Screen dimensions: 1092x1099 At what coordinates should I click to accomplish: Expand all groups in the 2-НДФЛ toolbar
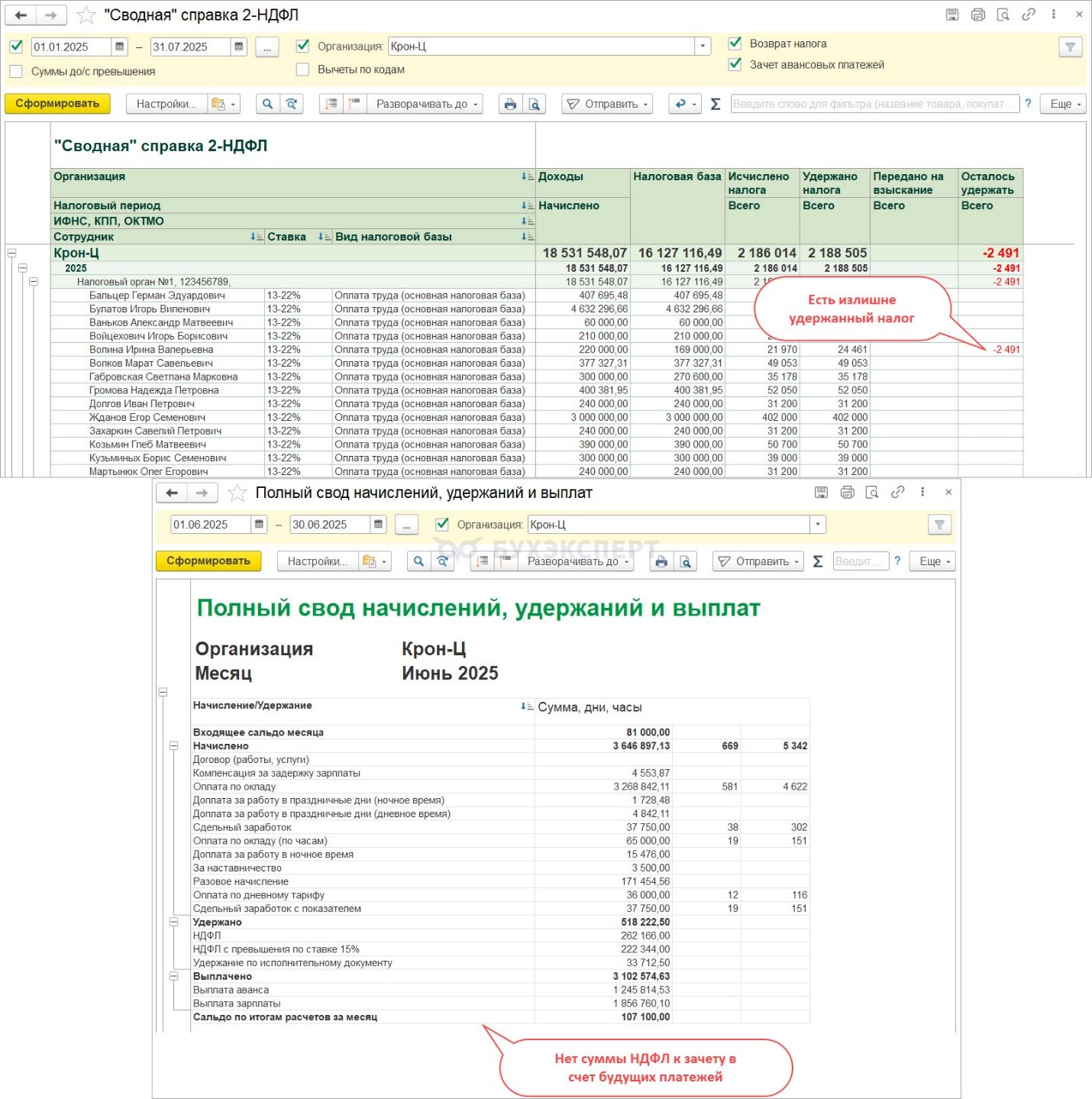(x=354, y=104)
